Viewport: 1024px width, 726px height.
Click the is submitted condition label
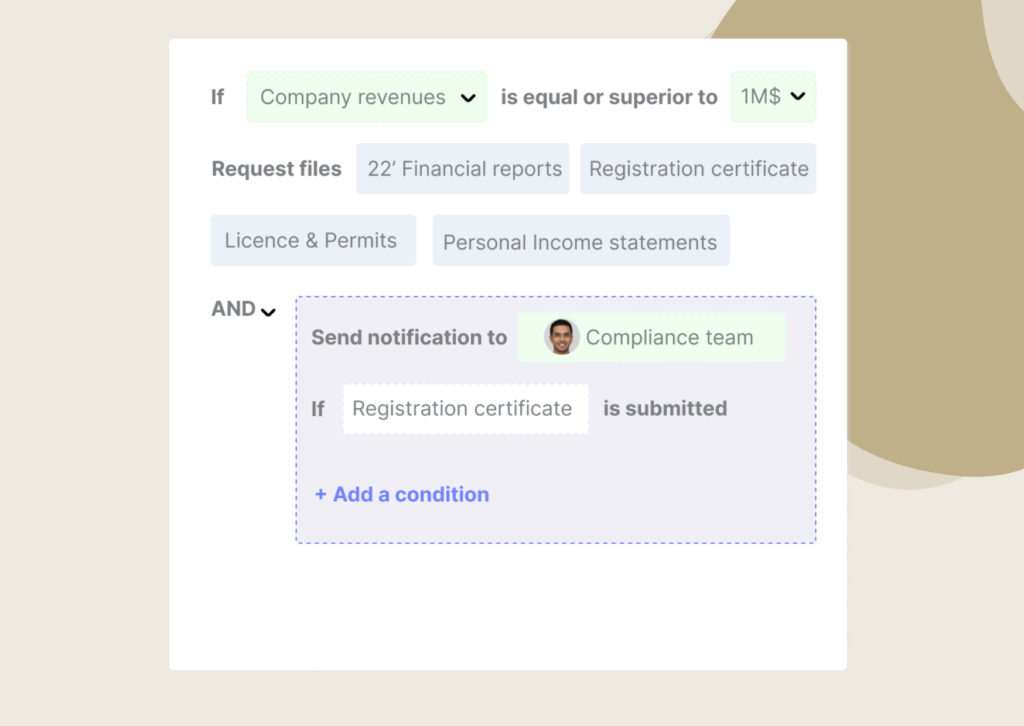pyautogui.click(x=664, y=408)
